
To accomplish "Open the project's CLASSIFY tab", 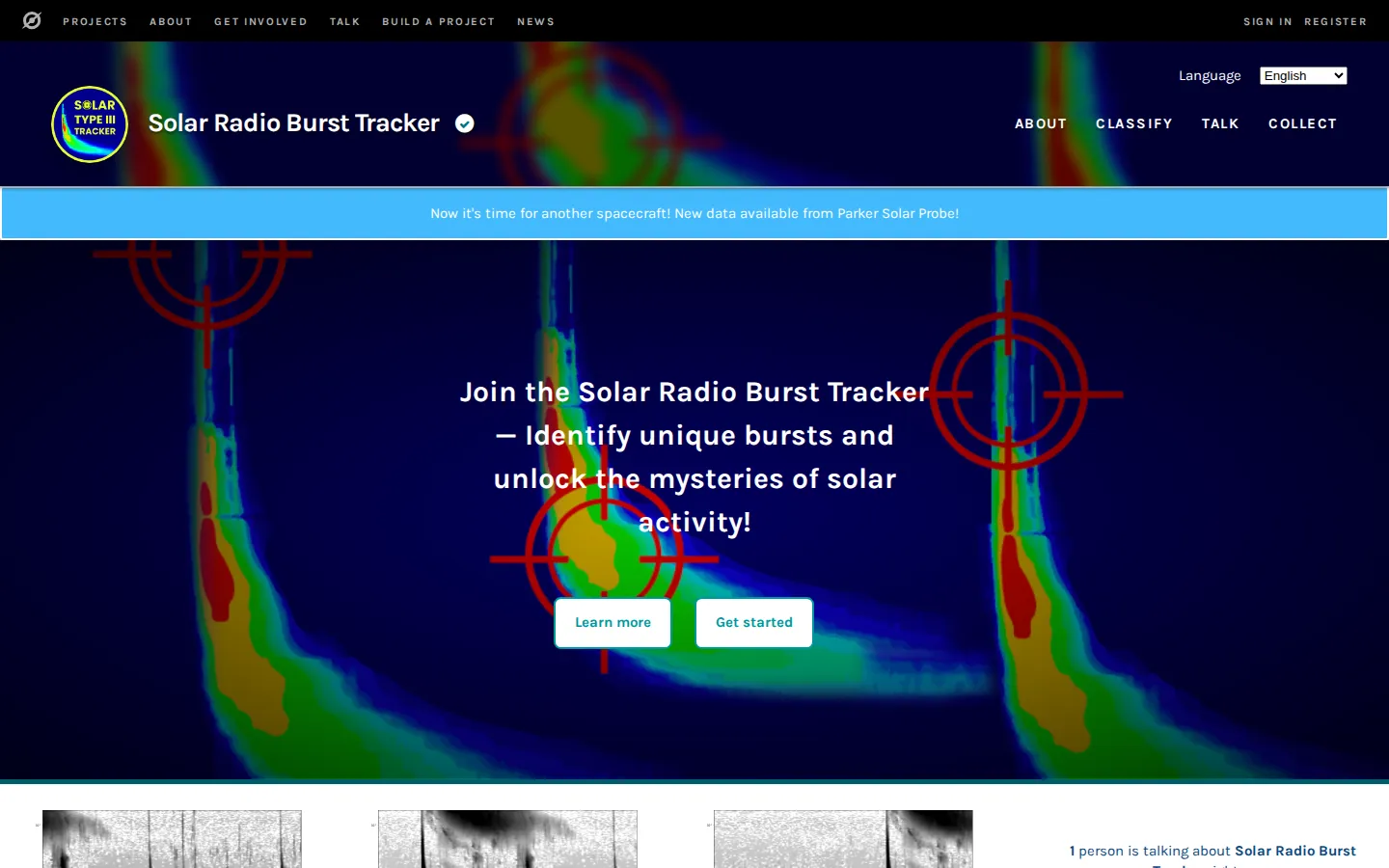I will pyautogui.click(x=1134, y=123).
